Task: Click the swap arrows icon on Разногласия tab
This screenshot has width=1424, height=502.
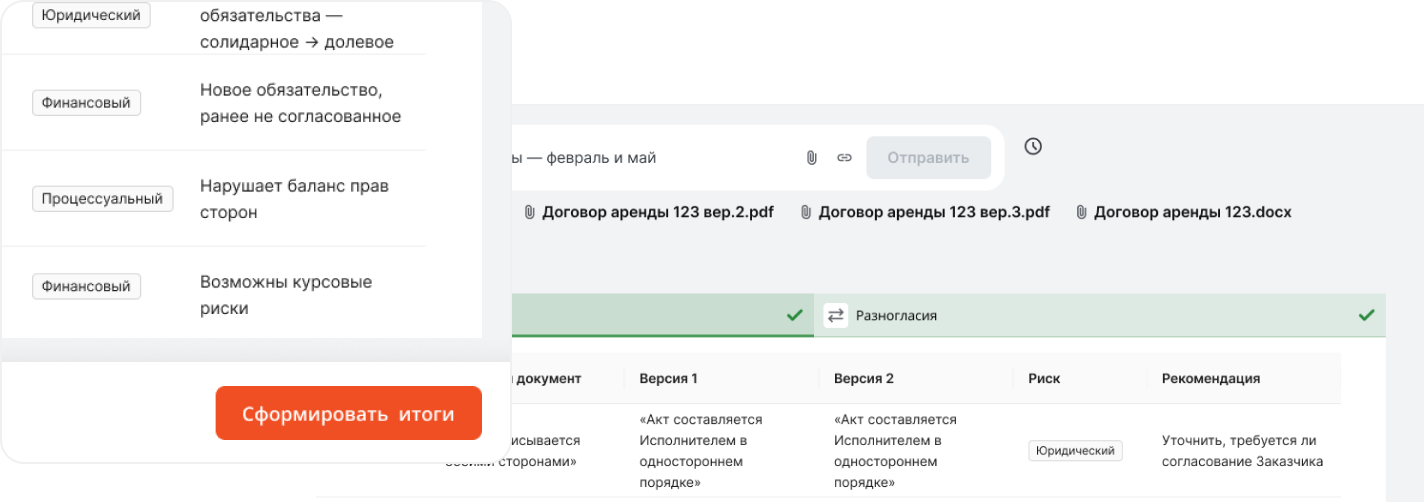Action: pos(835,316)
